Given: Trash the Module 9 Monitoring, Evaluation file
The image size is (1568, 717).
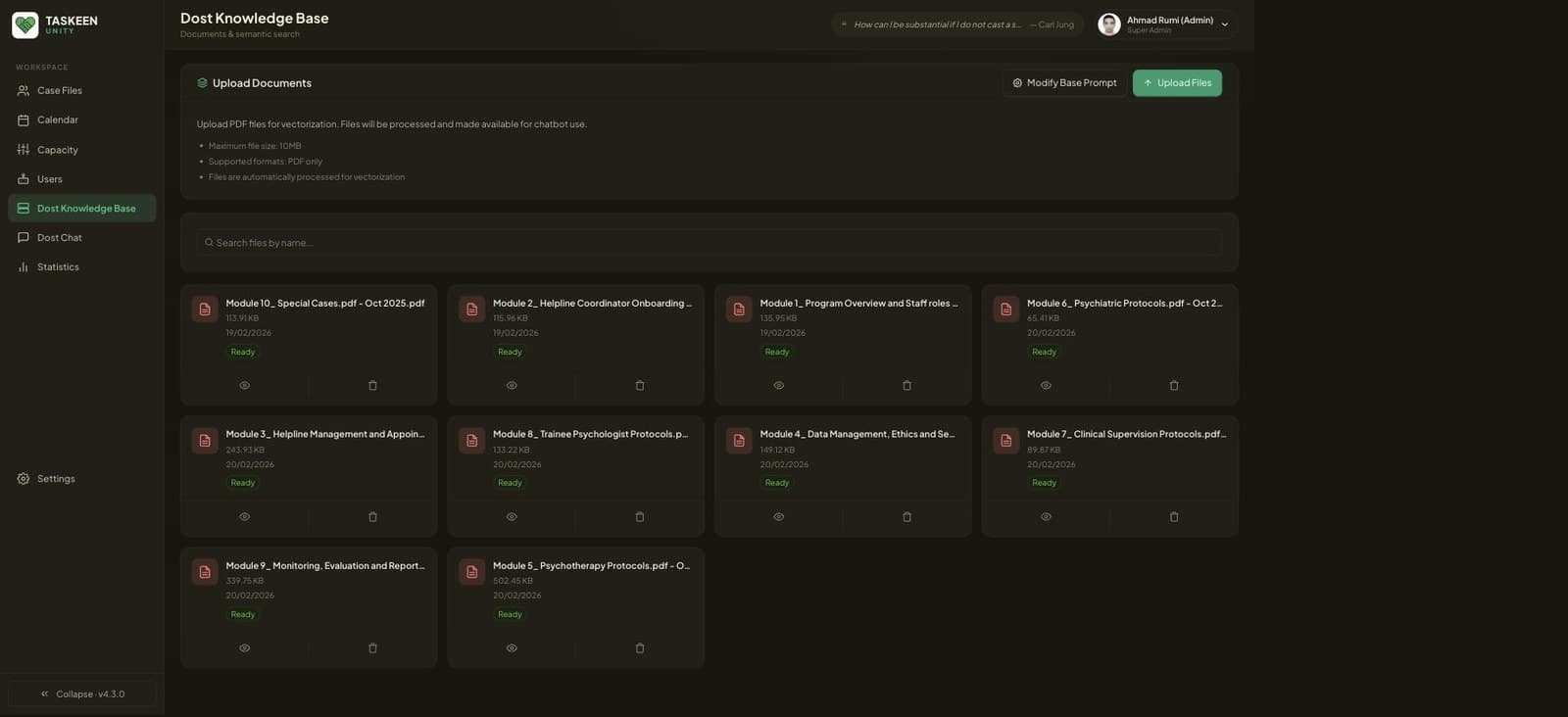Looking at the screenshot, I should [372, 648].
